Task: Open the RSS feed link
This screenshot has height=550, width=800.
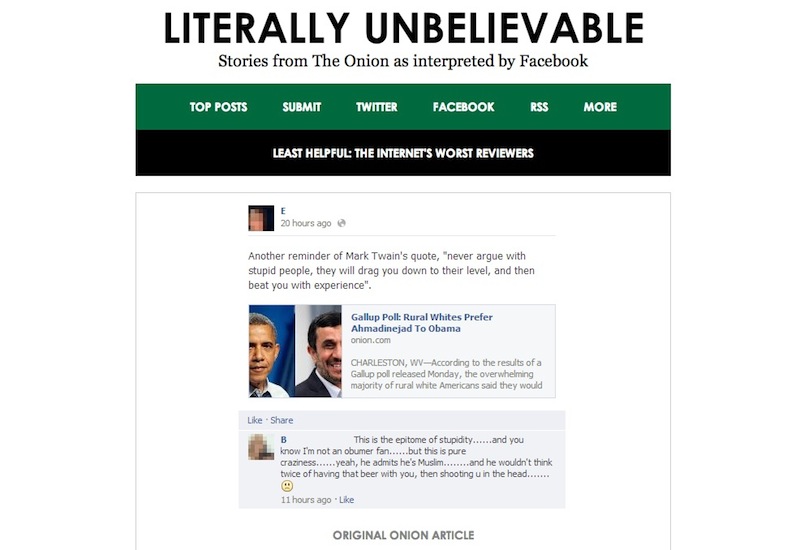Action: pos(539,107)
